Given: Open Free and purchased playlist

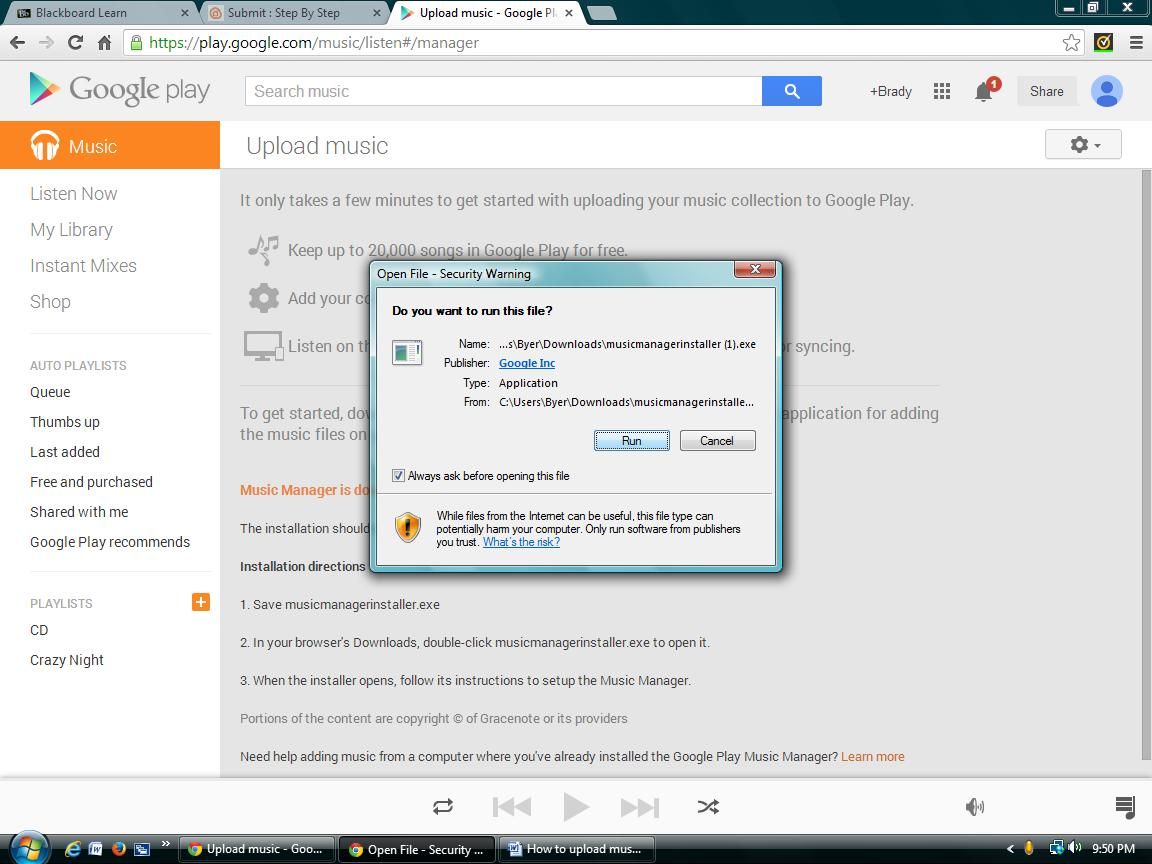Looking at the screenshot, I should 91,482.
